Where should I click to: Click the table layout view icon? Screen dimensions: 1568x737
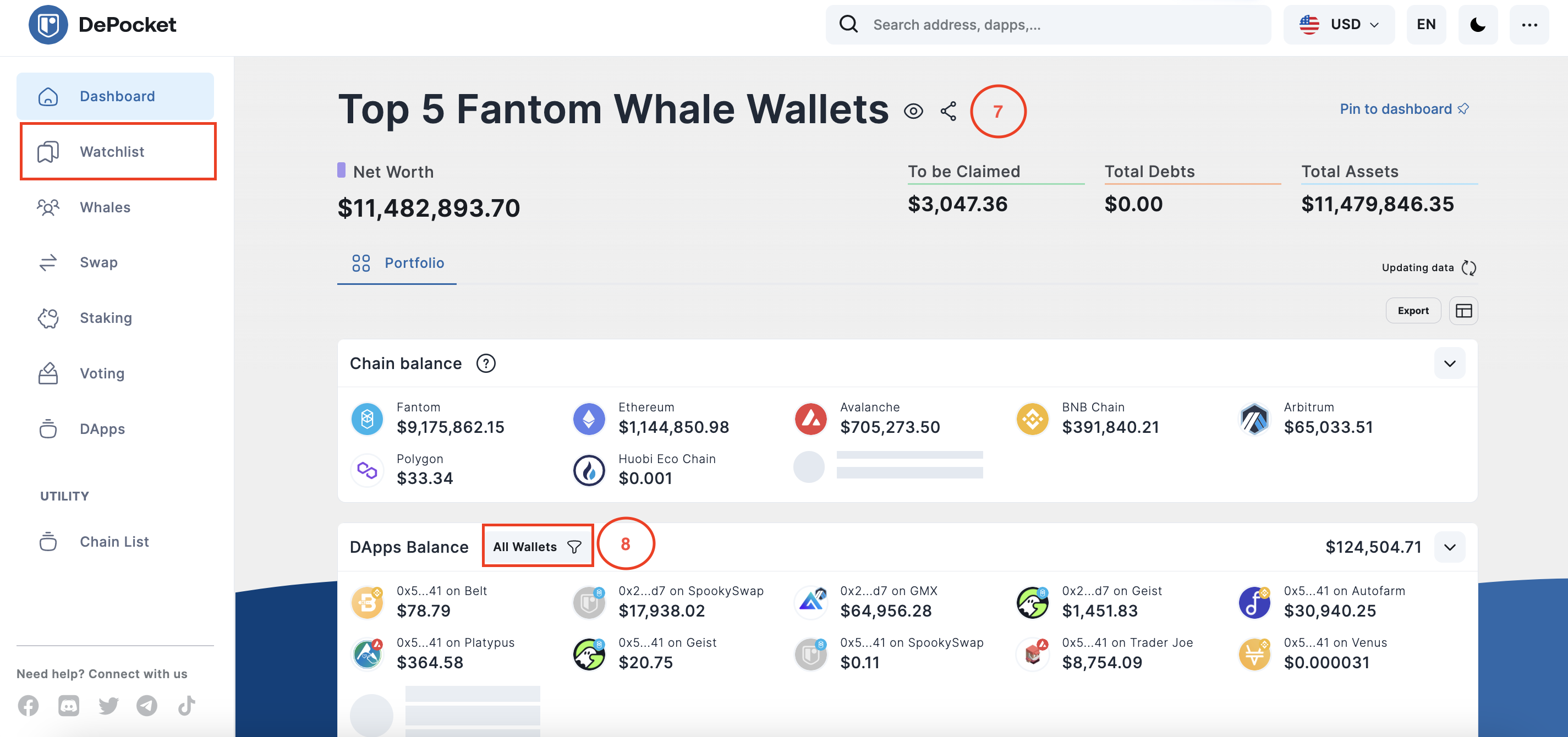pyautogui.click(x=1463, y=310)
